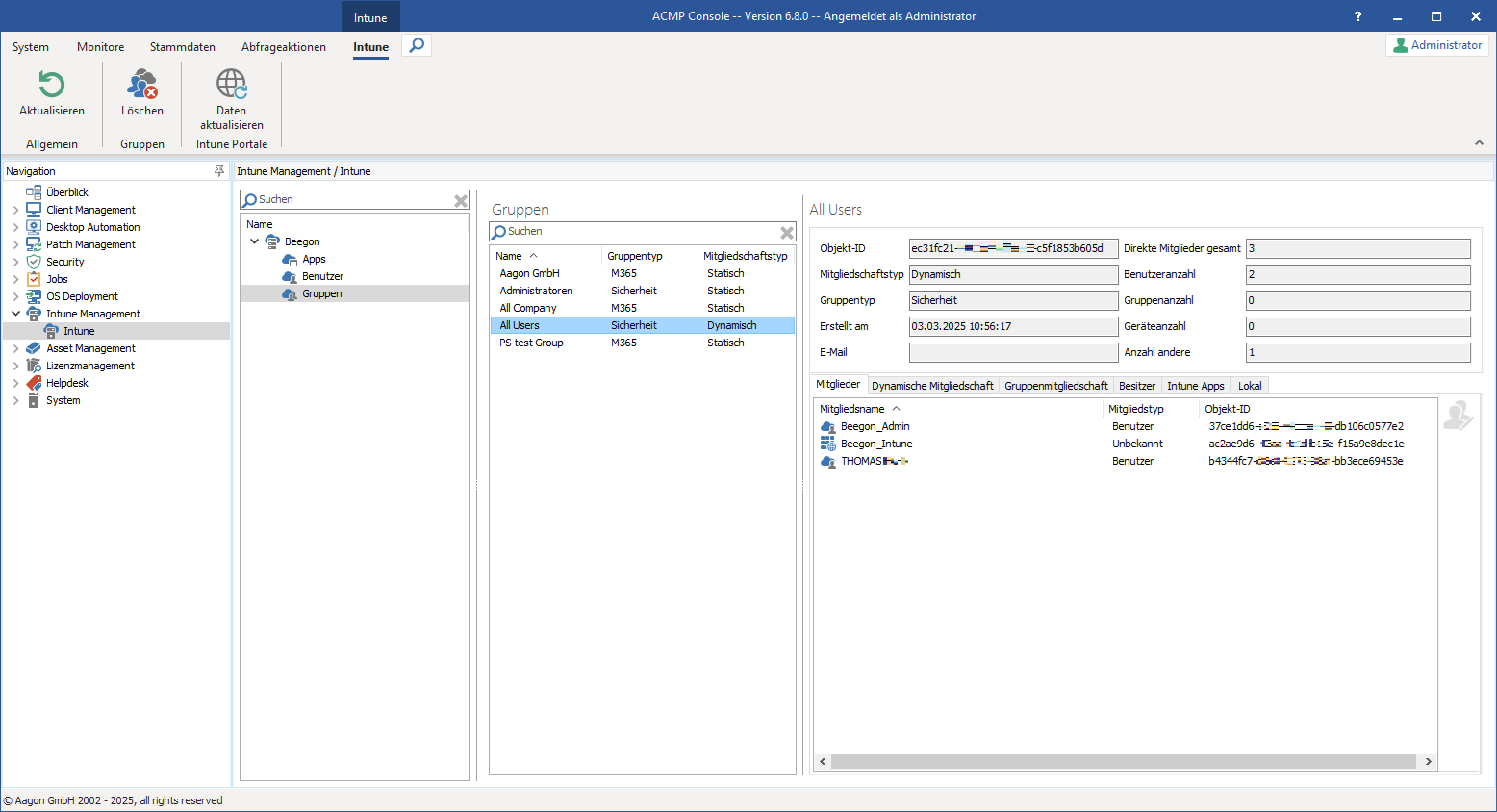
Task: Clear the Gruppen search field
Action: (x=786, y=232)
